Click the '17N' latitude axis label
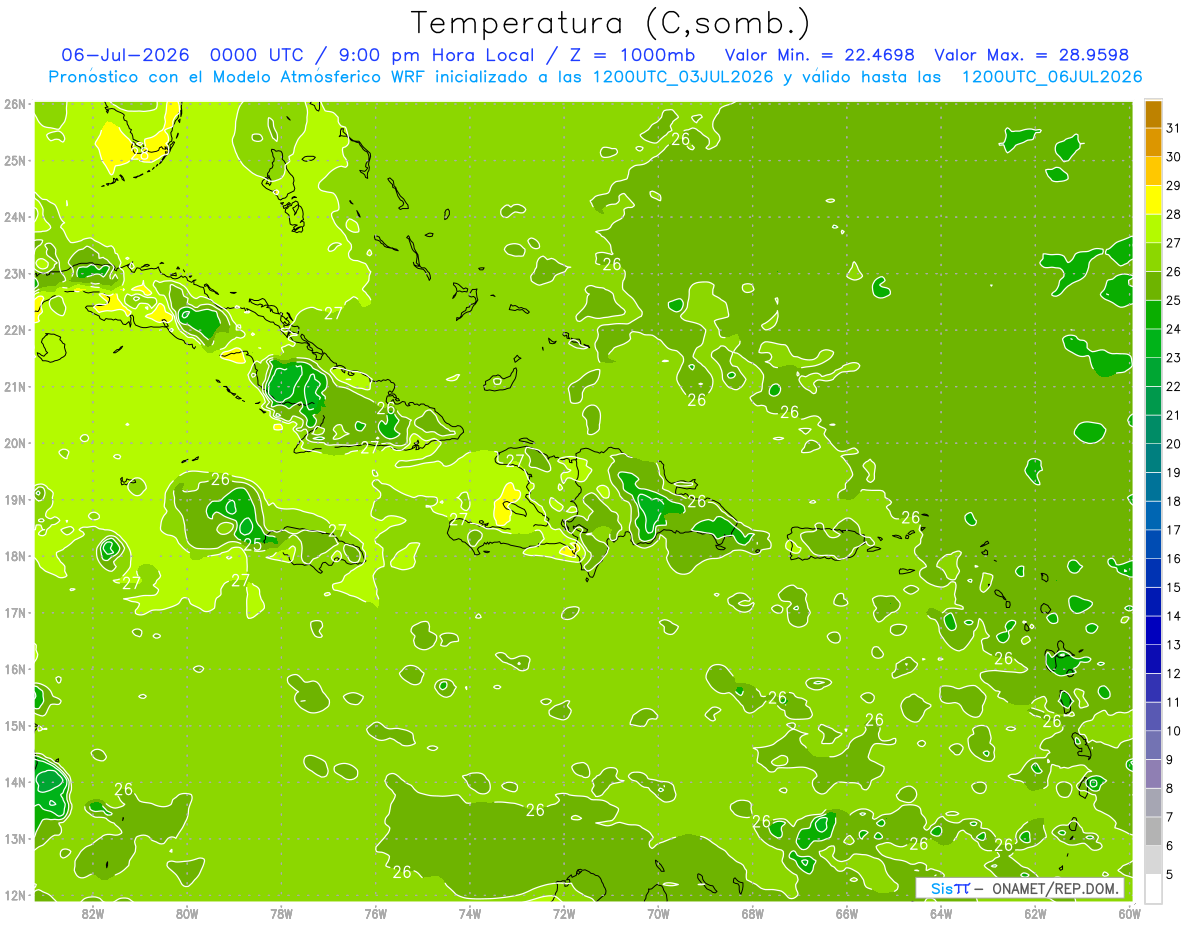Screen dimensions: 1200x927 15,613
